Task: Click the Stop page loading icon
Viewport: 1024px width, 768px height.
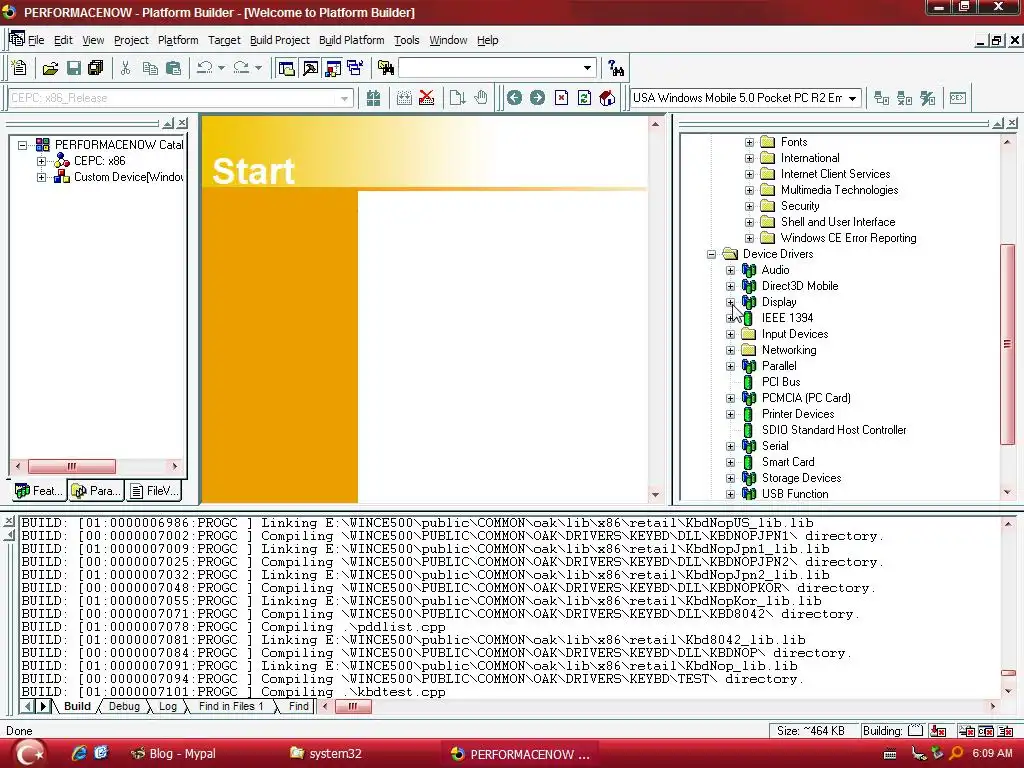Action: [561, 98]
